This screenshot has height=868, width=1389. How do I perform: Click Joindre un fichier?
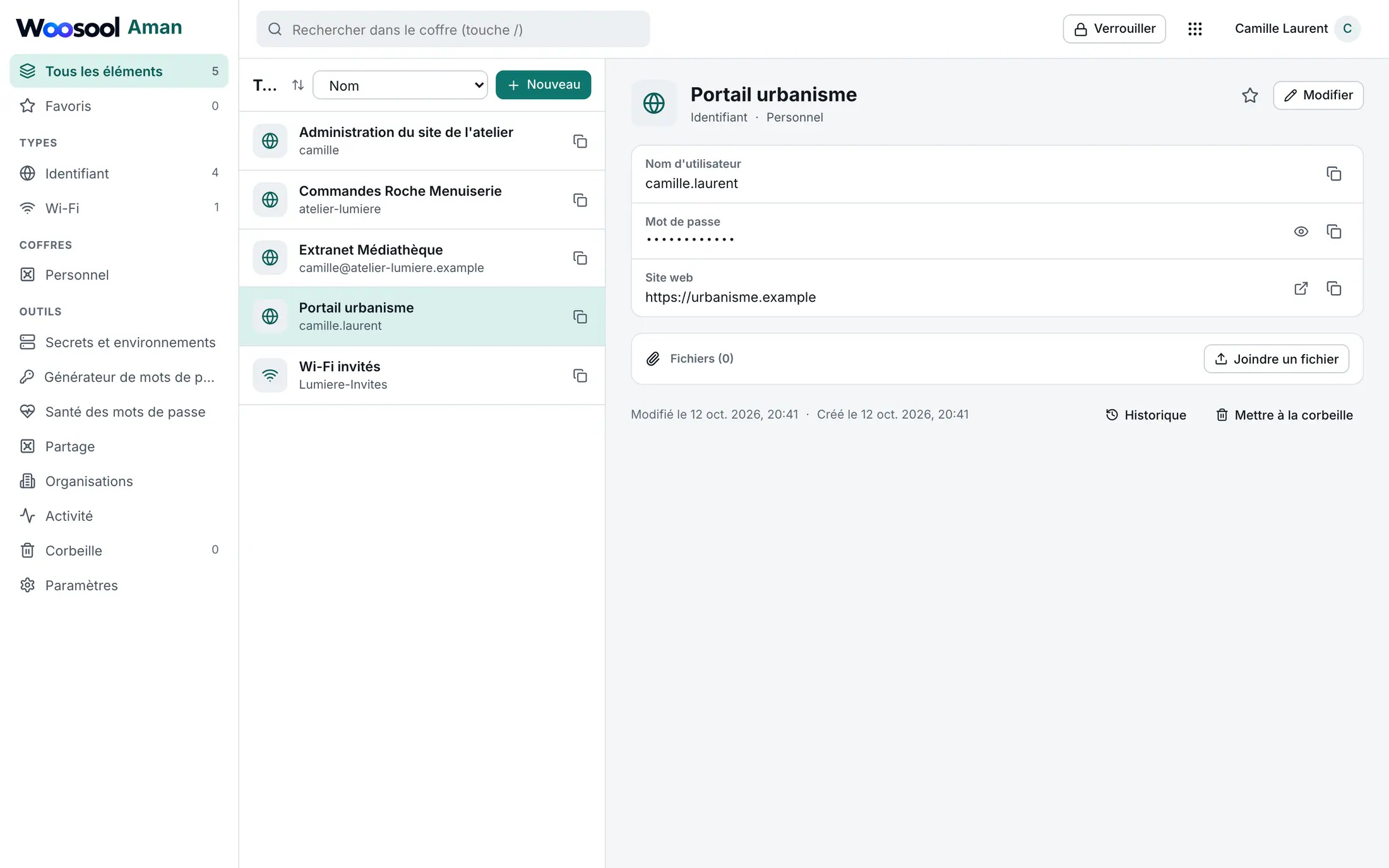1276,359
